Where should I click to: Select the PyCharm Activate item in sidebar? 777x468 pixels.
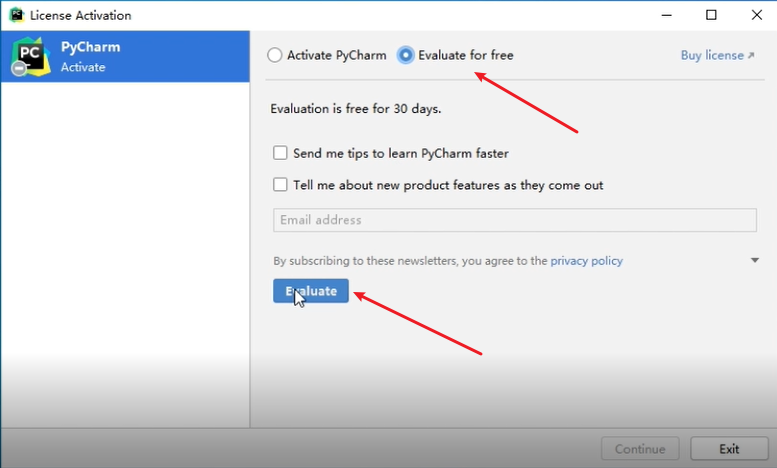125,57
